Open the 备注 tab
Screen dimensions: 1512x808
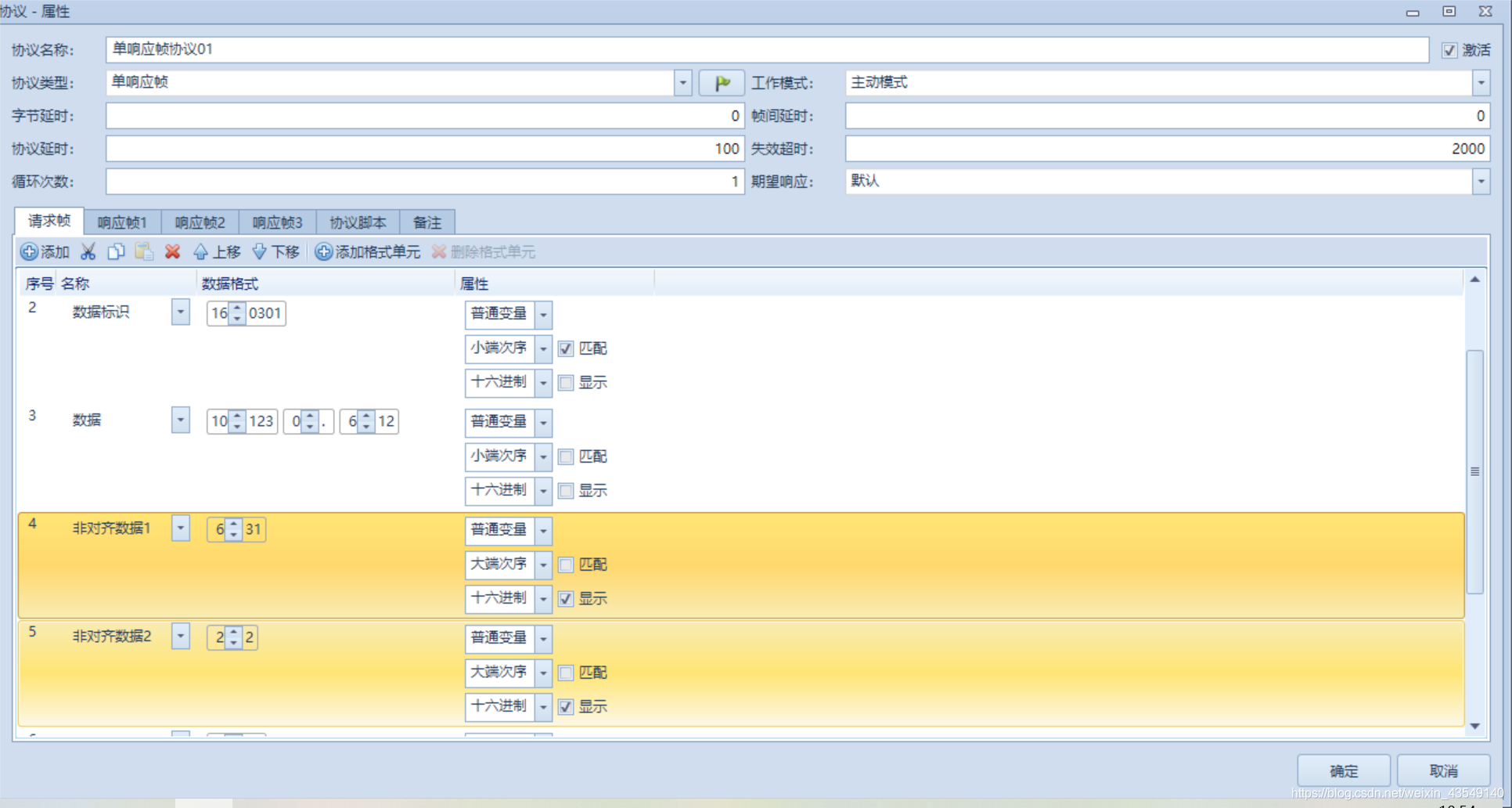[x=427, y=223]
